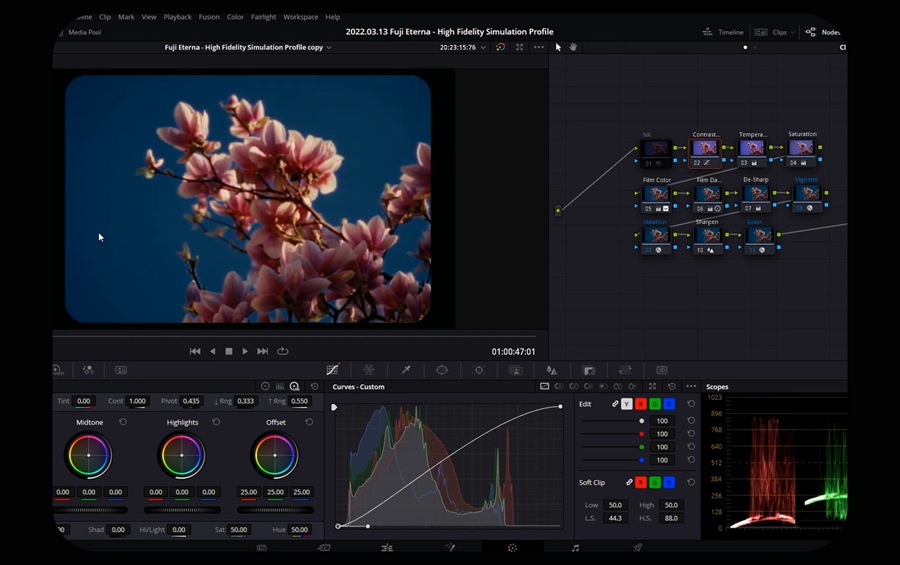The image size is (900, 565).
Task: Open the Tracker palette
Action: coord(479,370)
